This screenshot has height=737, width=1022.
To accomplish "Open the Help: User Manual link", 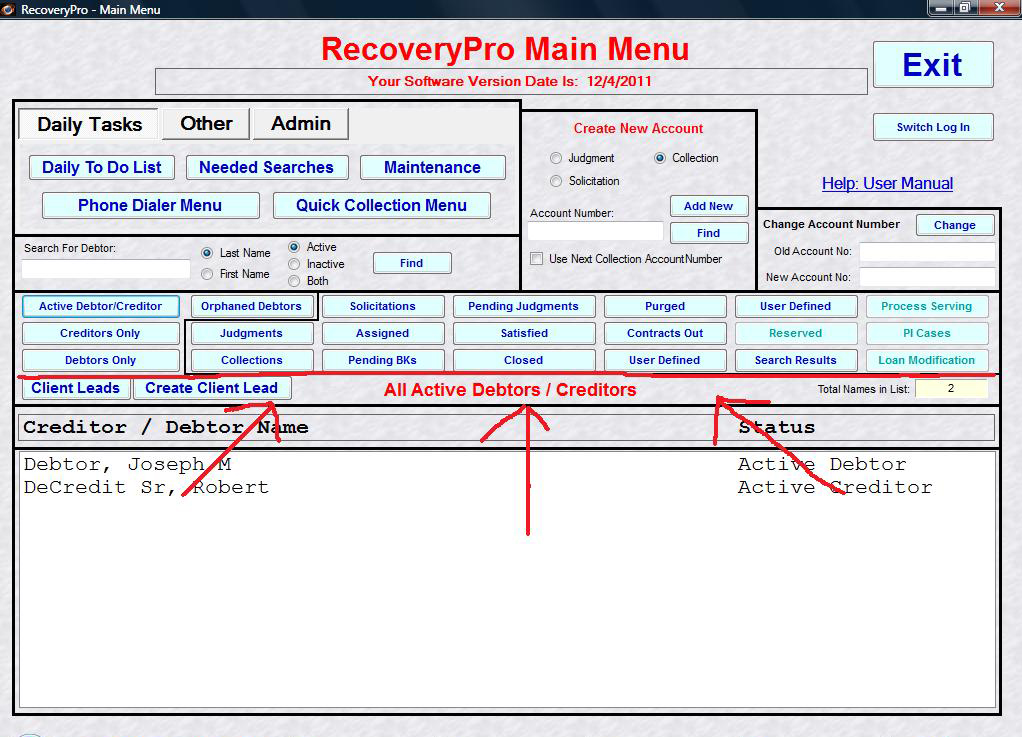I will (887, 184).
